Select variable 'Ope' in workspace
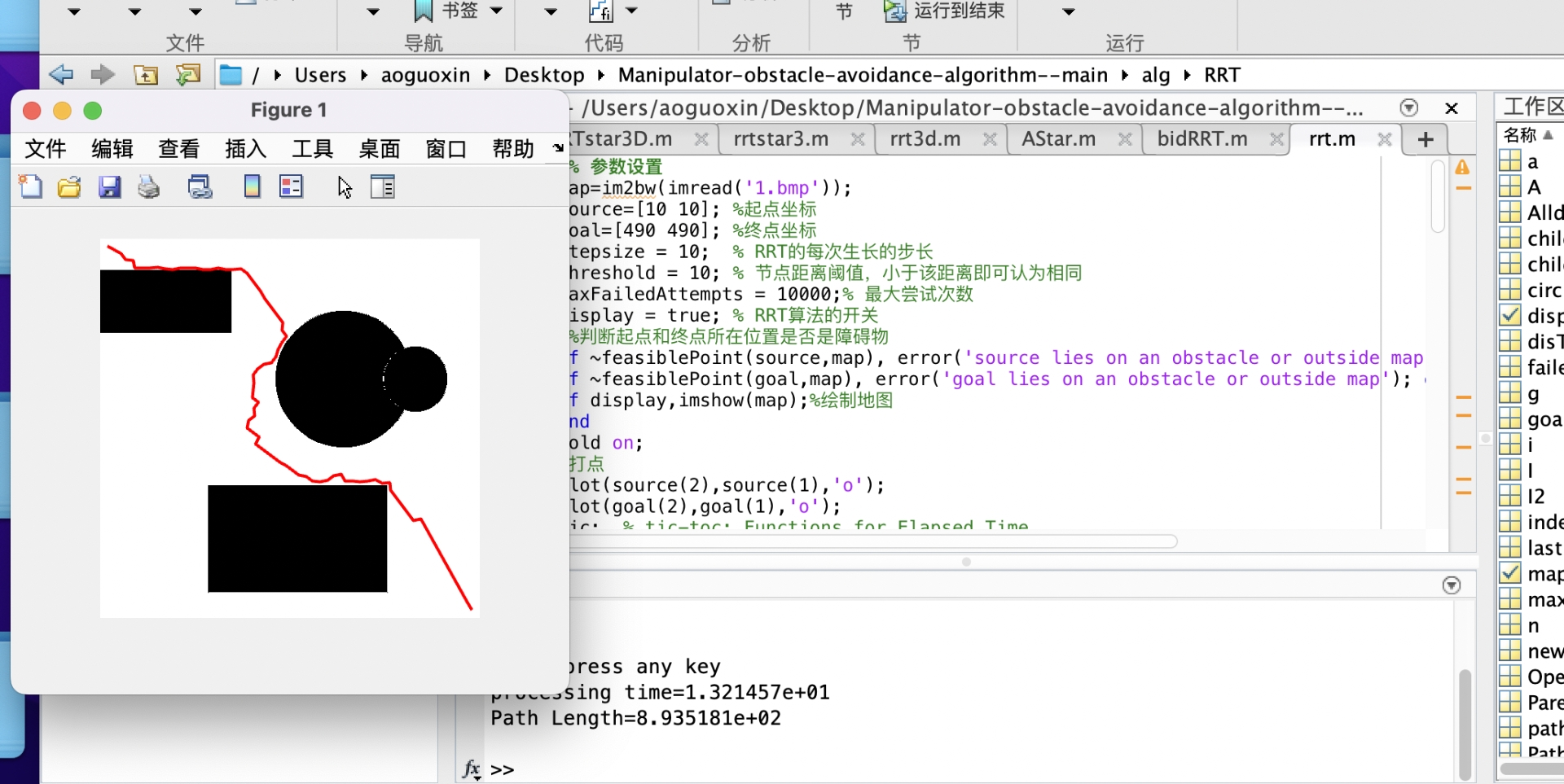This screenshot has width=1564, height=784. coord(1544,677)
